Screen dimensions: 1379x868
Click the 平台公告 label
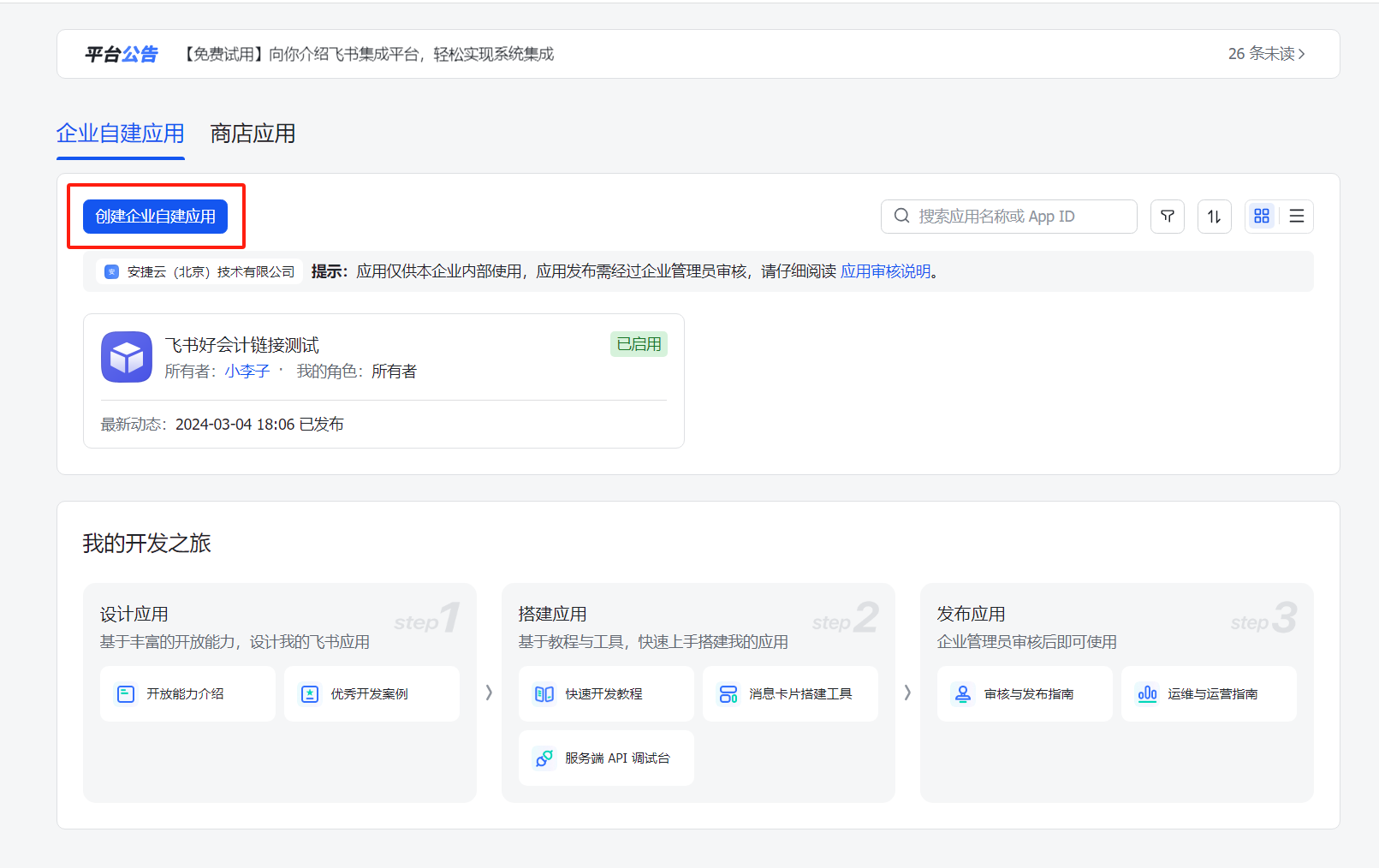pos(121,54)
